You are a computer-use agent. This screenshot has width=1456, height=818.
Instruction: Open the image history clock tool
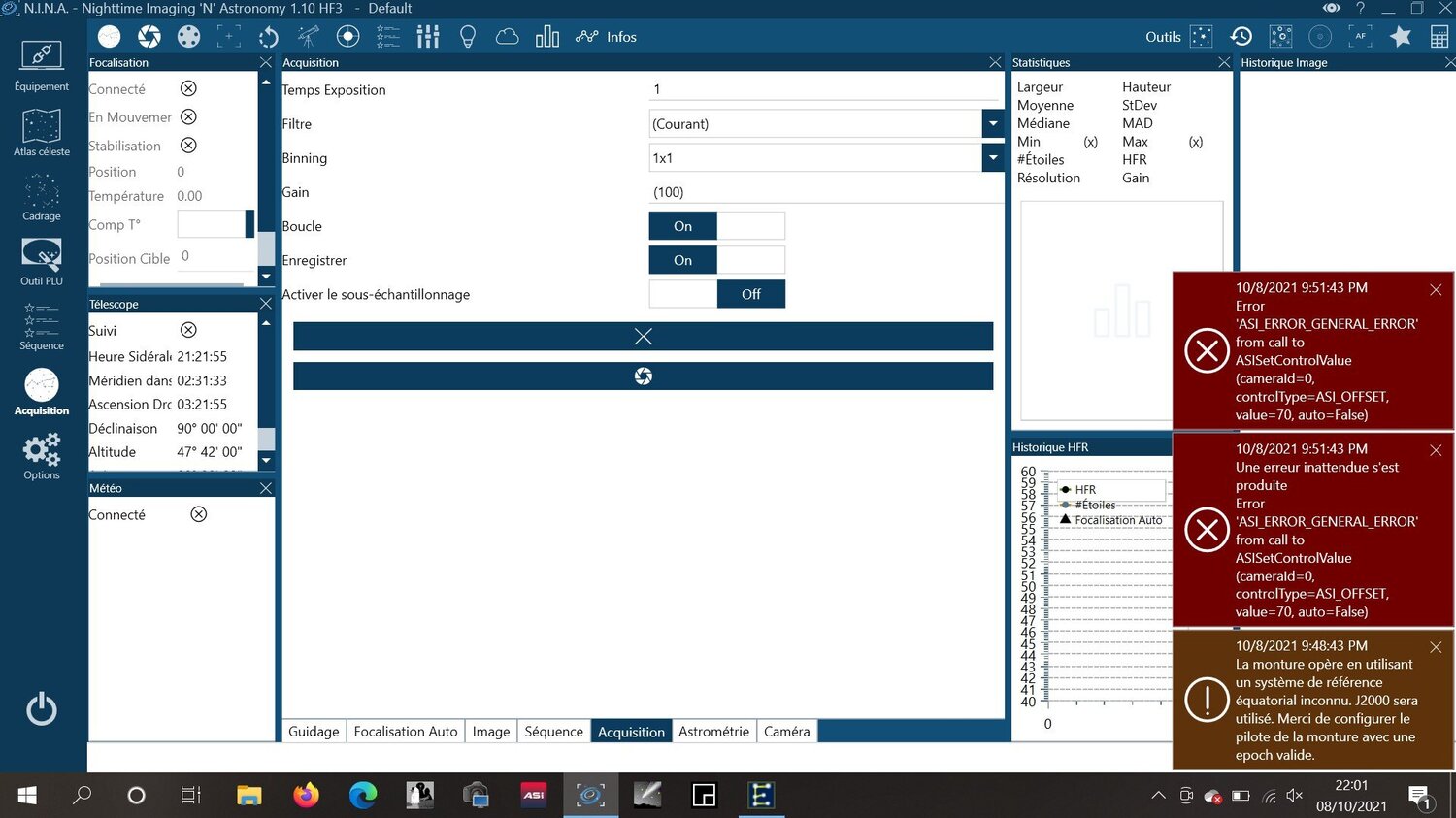click(1241, 37)
